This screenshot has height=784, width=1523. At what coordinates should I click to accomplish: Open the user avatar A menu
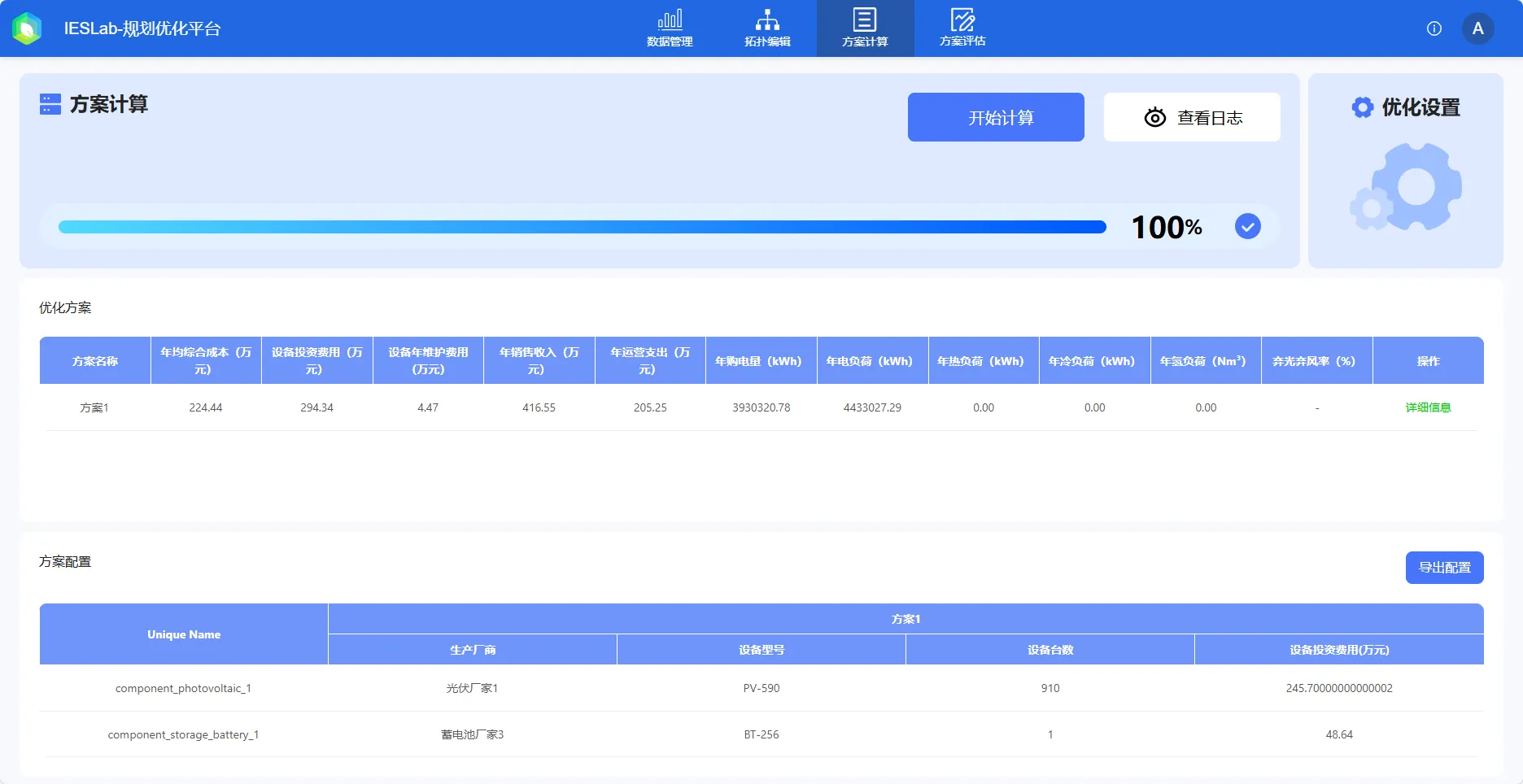point(1478,28)
